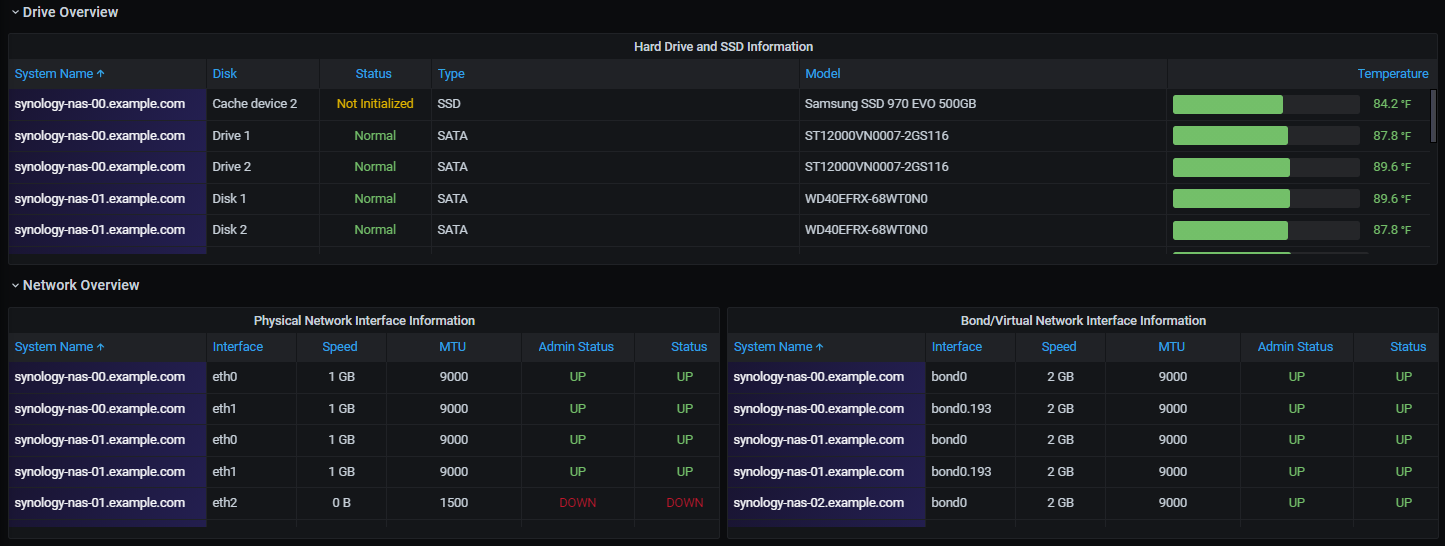Sort Bond/Virtual table by MTU header
Image resolution: width=1445 pixels, height=546 pixels.
click(1172, 347)
